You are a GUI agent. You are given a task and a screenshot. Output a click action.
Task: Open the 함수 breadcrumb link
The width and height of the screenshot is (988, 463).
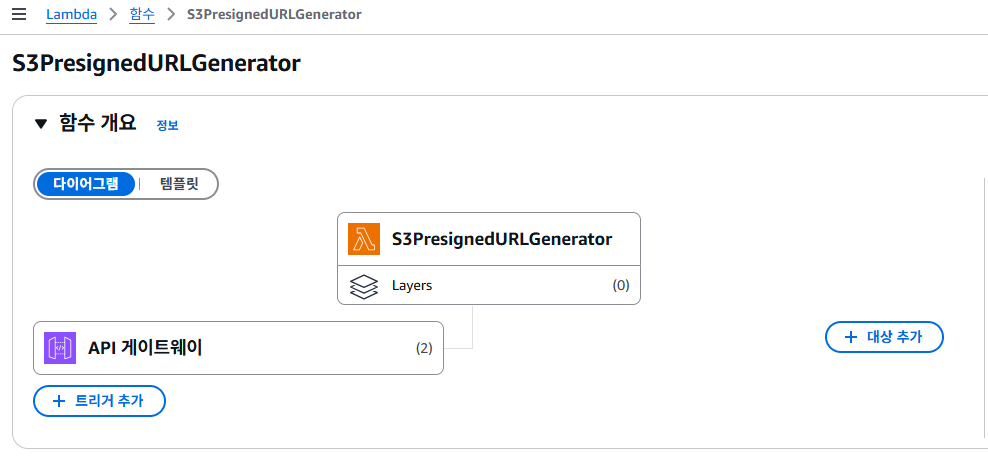(x=142, y=14)
